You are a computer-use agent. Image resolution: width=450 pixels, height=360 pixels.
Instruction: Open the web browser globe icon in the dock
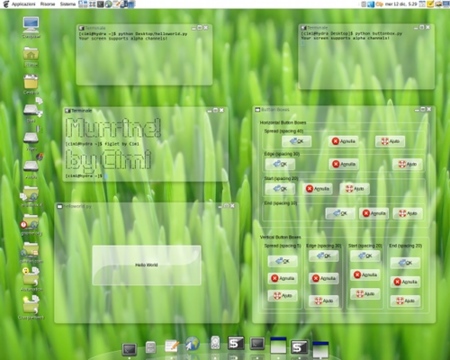pyautogui.click(x=192, y=344)
